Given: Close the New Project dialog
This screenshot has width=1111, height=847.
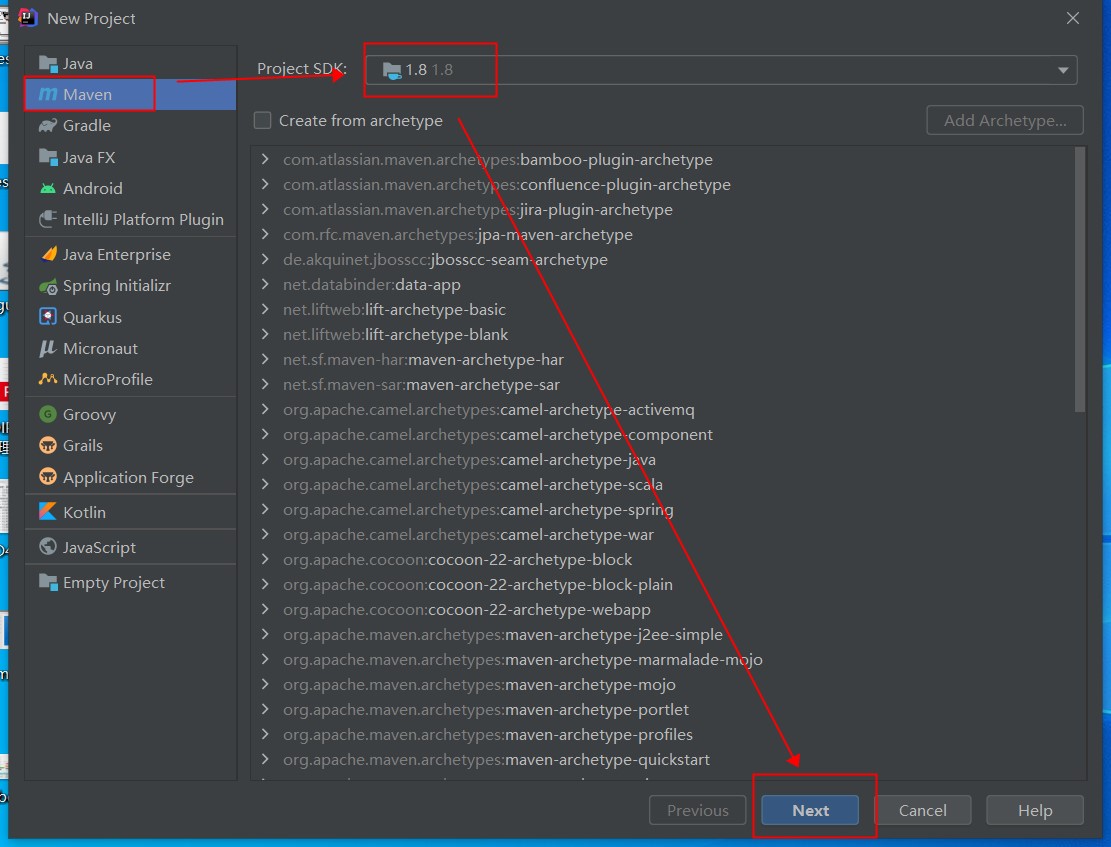Looking at the screenshot, I should pos(1073,18).
